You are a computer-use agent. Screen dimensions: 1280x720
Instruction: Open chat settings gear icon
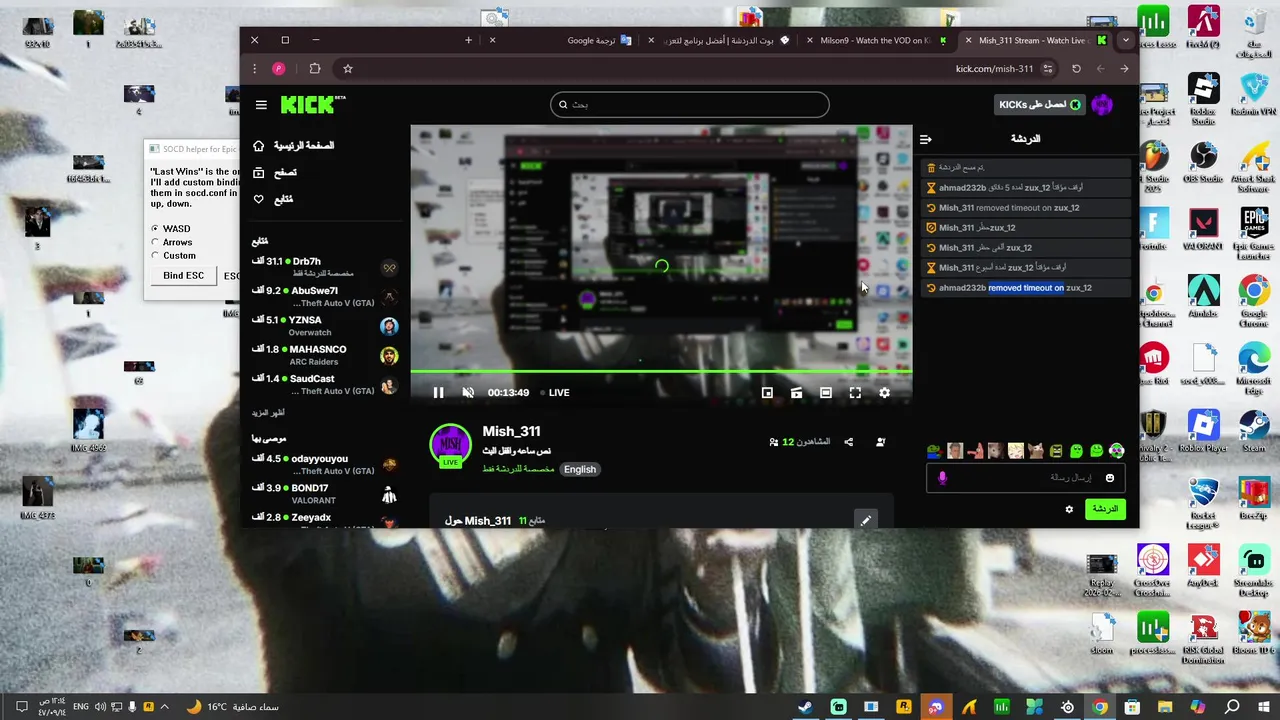(x=1069, y=509)
